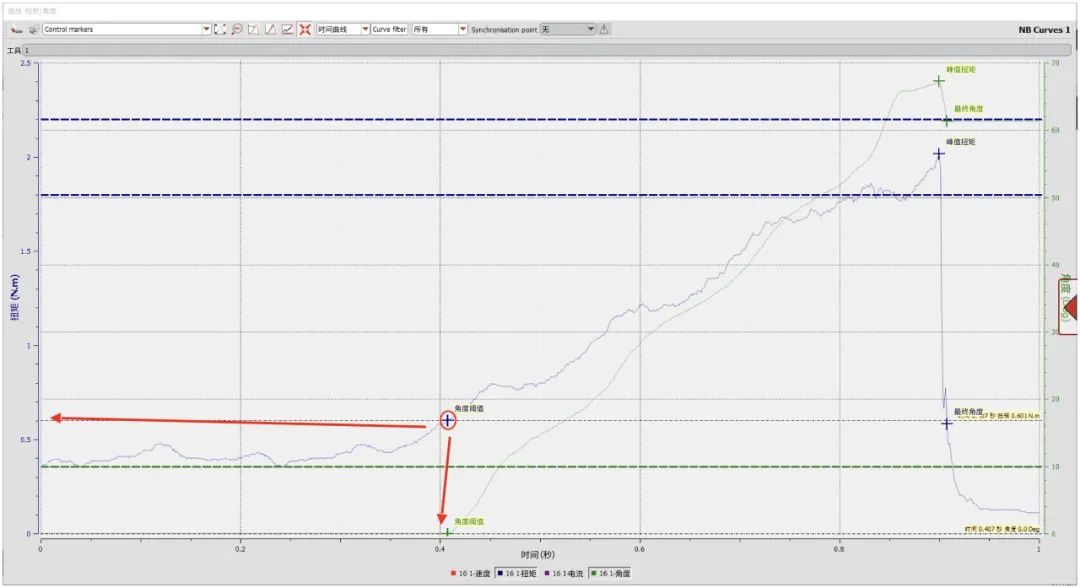Click the blue 最终角度 marker near 0.6 N.m

pos(947,423)
